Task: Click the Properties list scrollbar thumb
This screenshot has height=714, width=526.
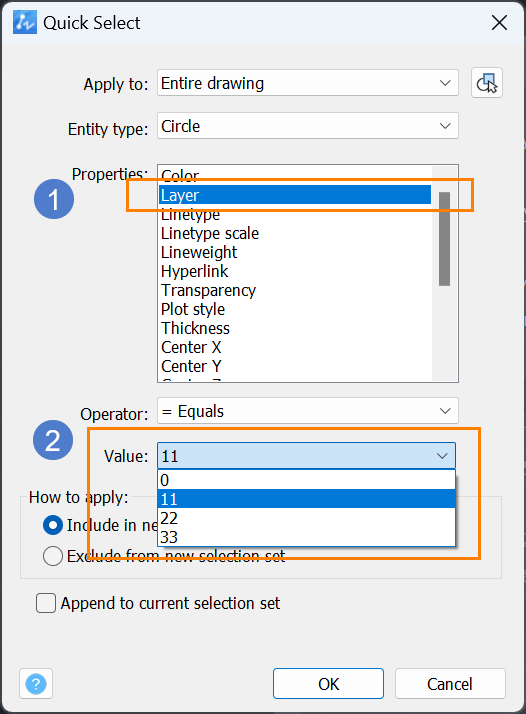Action: coord(444,239)
